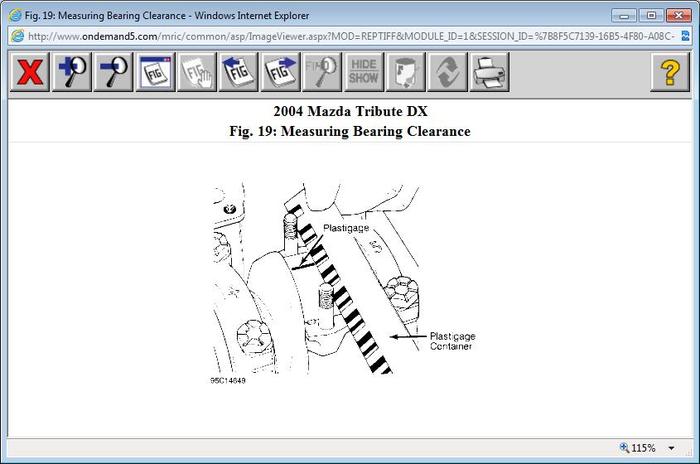Viewport: 700px width, 464px height.
Task: Open the FIG window view icon
Action: [155, 72]
